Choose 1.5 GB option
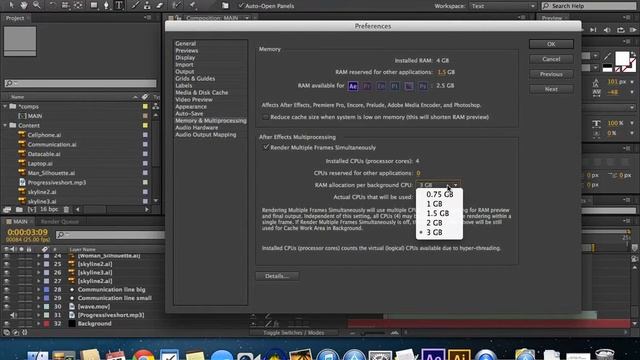Screen dimensions: 640x360 pyautogui.click(x=440, y=213)
